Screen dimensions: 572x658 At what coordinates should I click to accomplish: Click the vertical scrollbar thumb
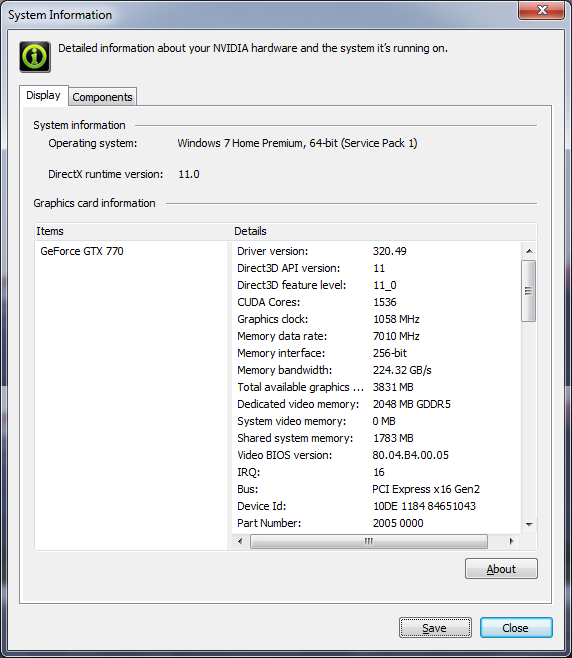529,291
